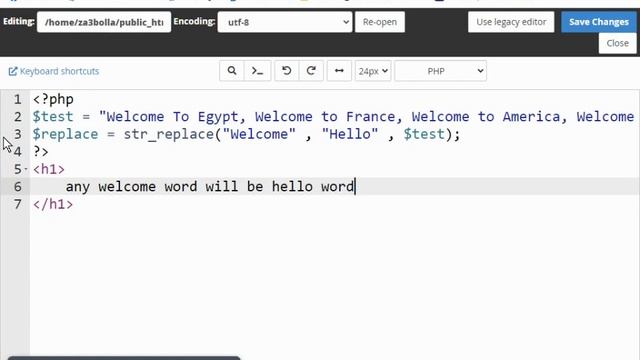Viewport: 640px width, 360px height.
Task: Collapse the h1 fold on line 5
Action: [x=26, y=169]
